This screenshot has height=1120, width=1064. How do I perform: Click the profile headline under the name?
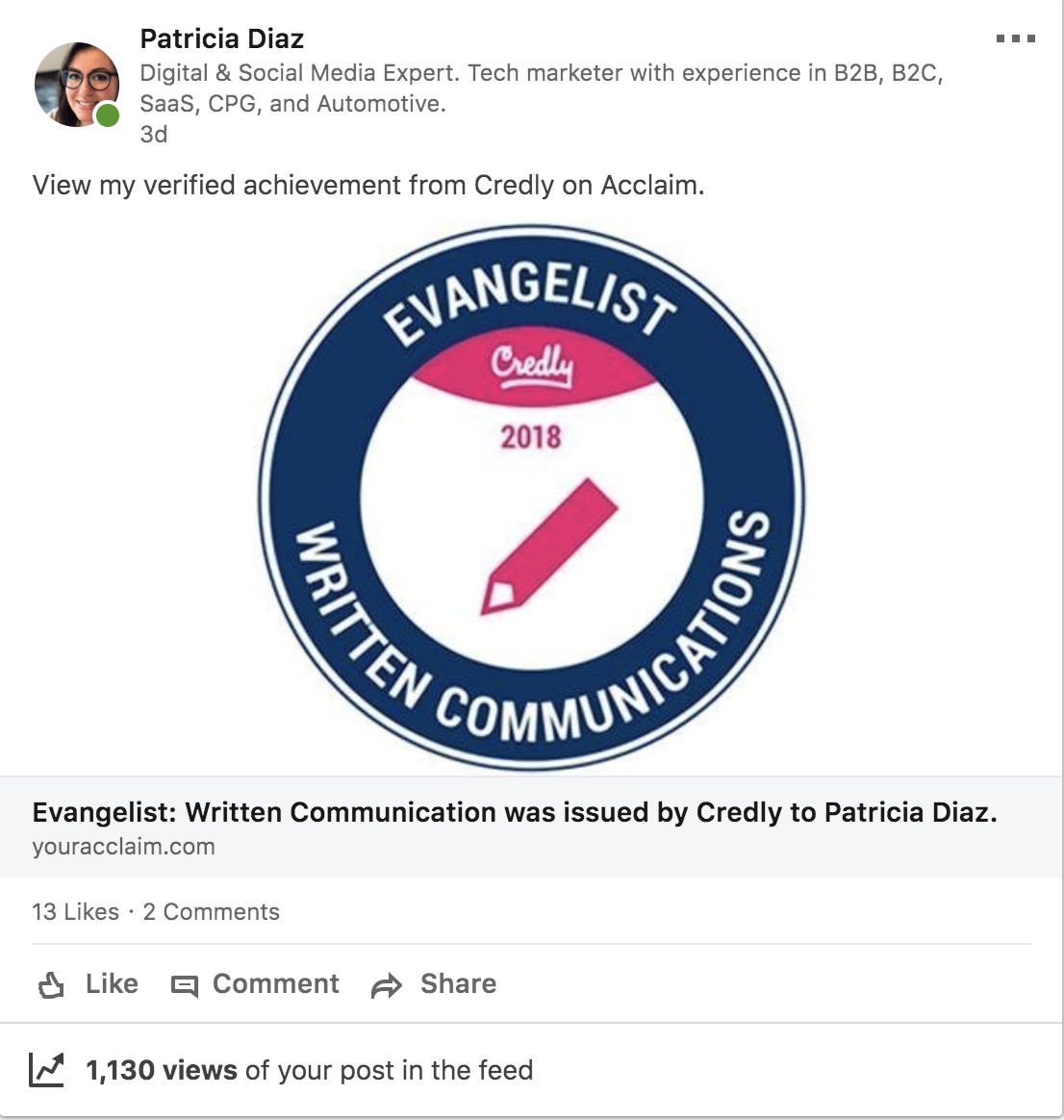(x=541, y=88)
